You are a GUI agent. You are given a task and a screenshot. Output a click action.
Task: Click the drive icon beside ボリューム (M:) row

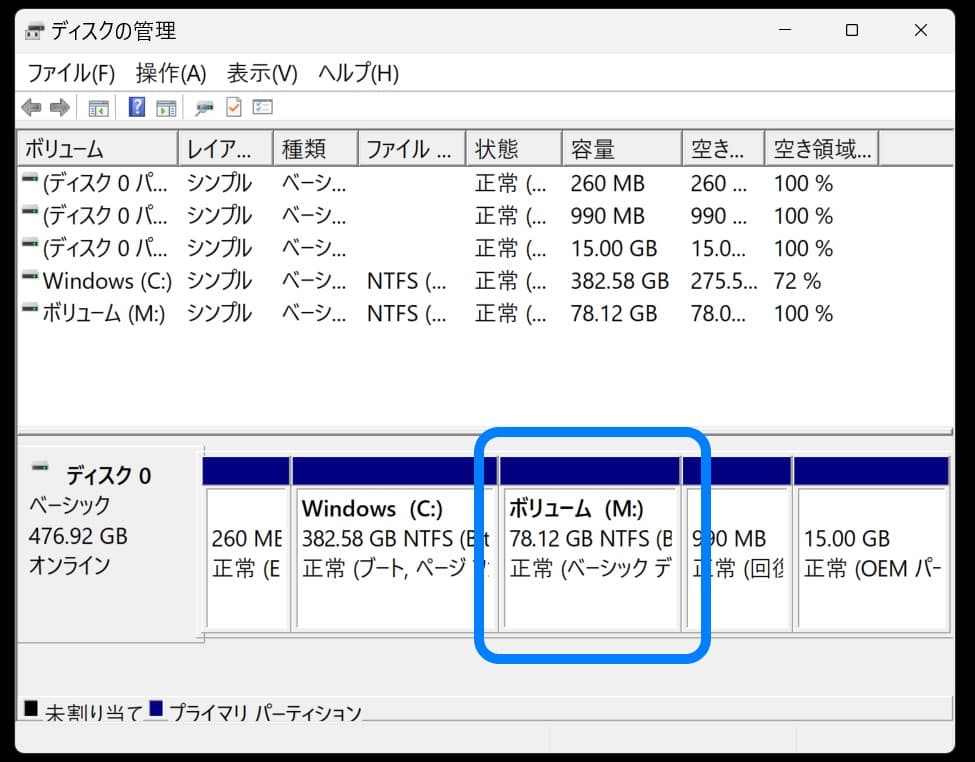pos(30,308)
